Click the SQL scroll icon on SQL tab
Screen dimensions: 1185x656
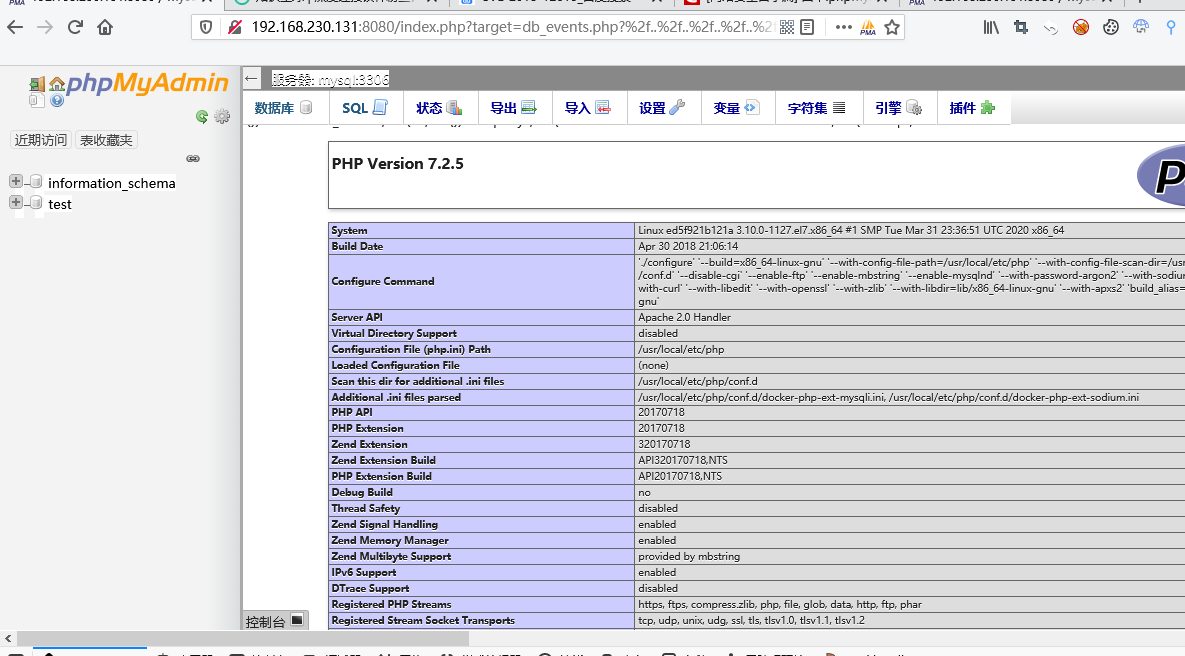[379, 107]
